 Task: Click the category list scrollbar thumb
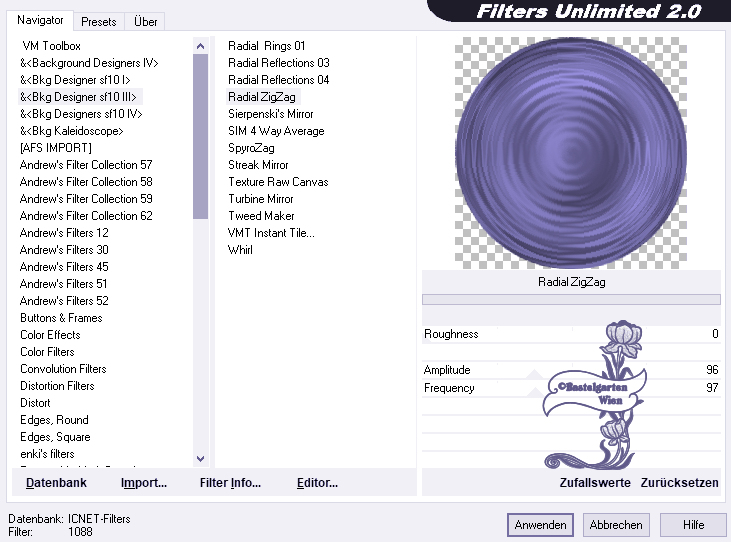(200, 136)
